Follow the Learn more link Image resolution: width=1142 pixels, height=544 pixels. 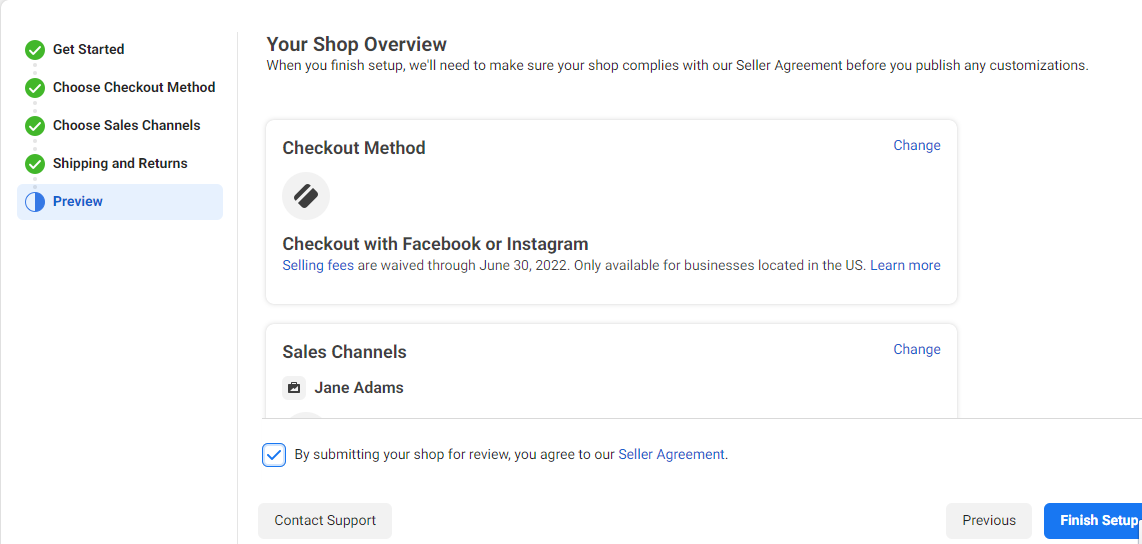tap(905, 265)
